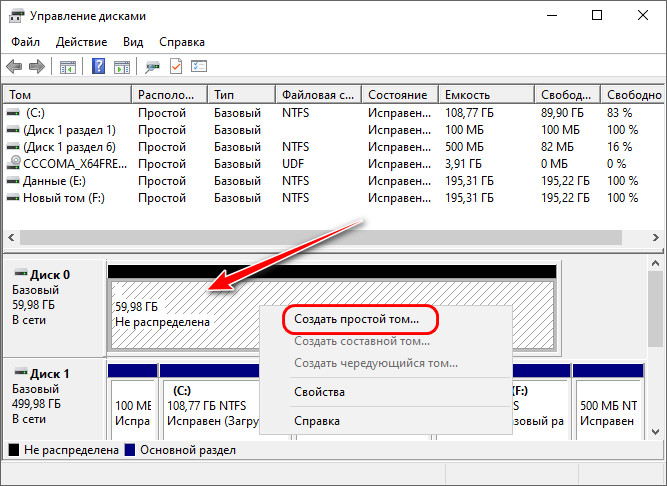Click the Disk Management title bar icon

(x=17, y=16)
